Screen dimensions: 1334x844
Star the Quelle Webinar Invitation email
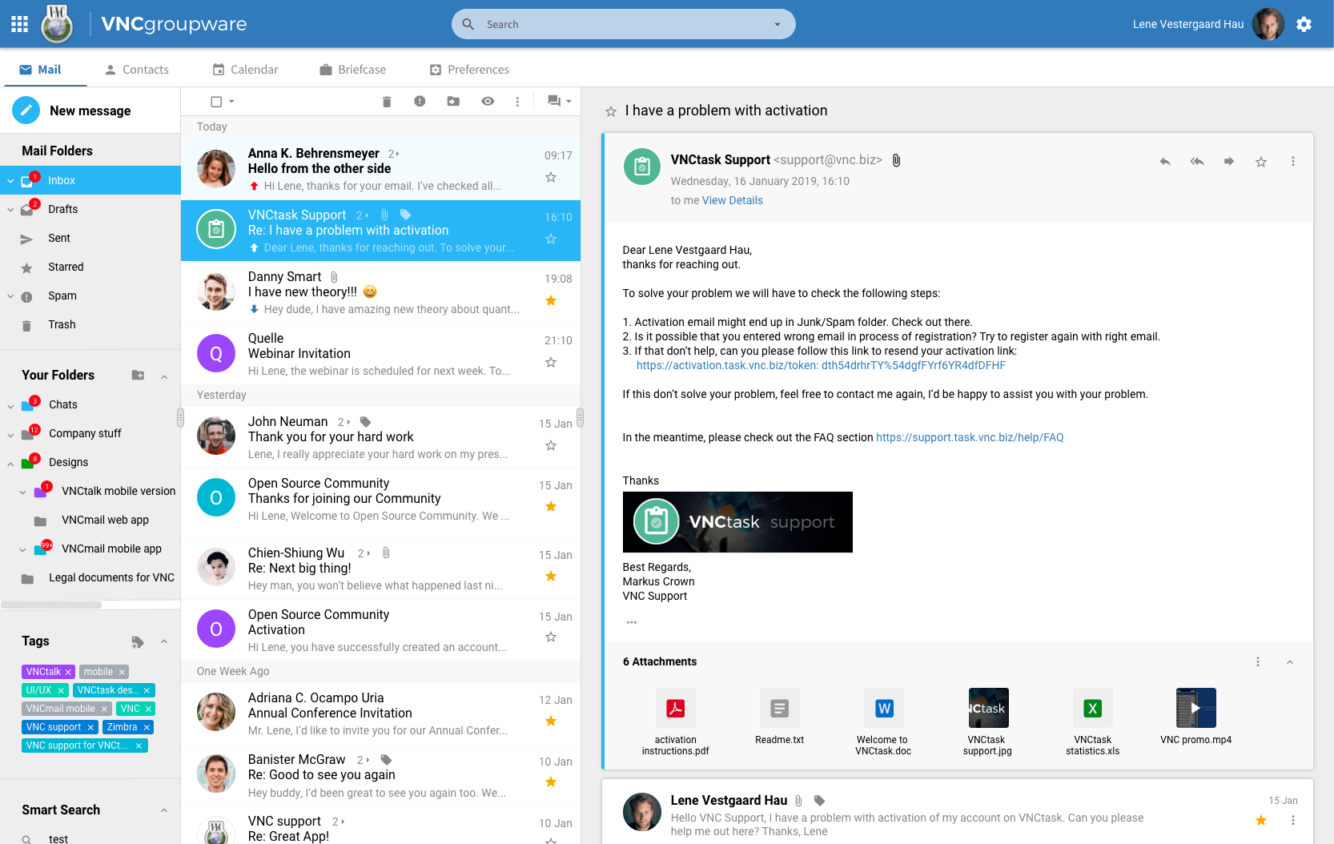pos(551,362)
